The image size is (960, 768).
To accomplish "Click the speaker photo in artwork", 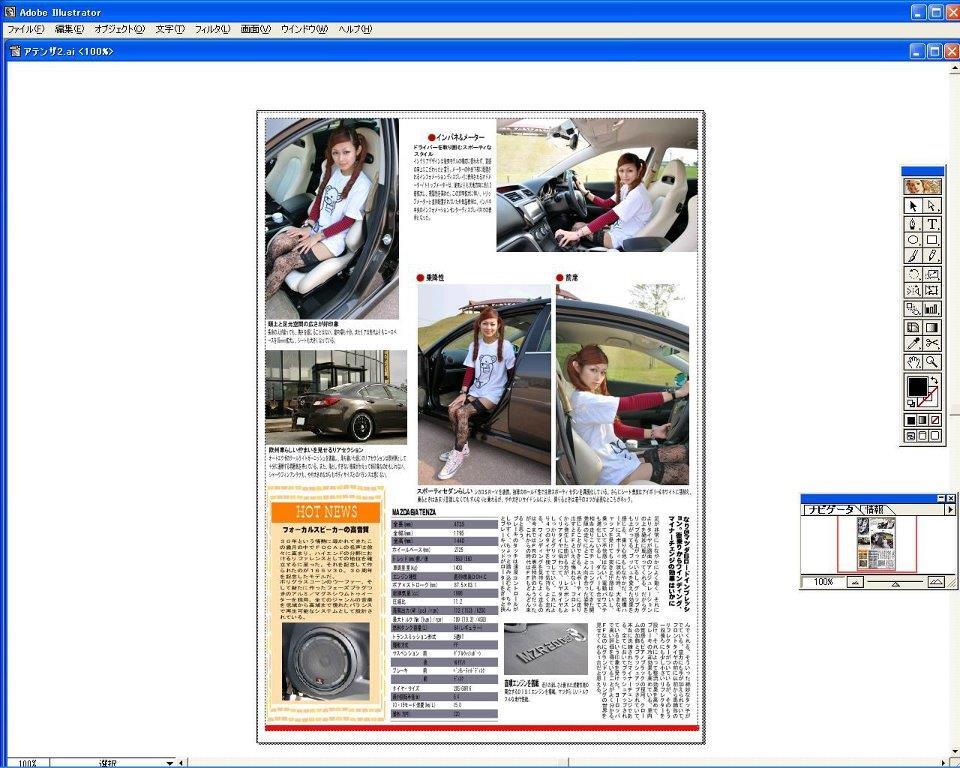I will click(326, 661).
